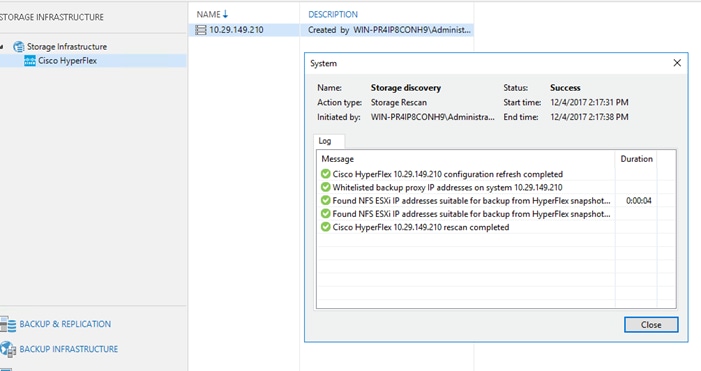Click the Storage Infrastructure tree icon
Screen dimensions: 701x371
19,46
